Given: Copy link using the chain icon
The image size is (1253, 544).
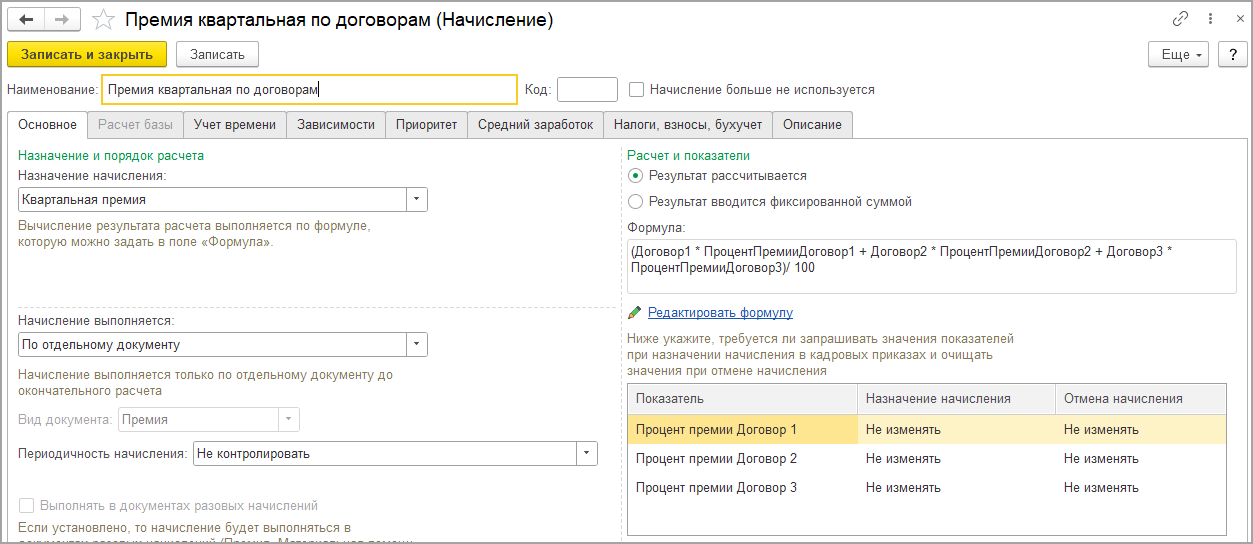Looking at the screenshot, I should [x=1181, y=19].
